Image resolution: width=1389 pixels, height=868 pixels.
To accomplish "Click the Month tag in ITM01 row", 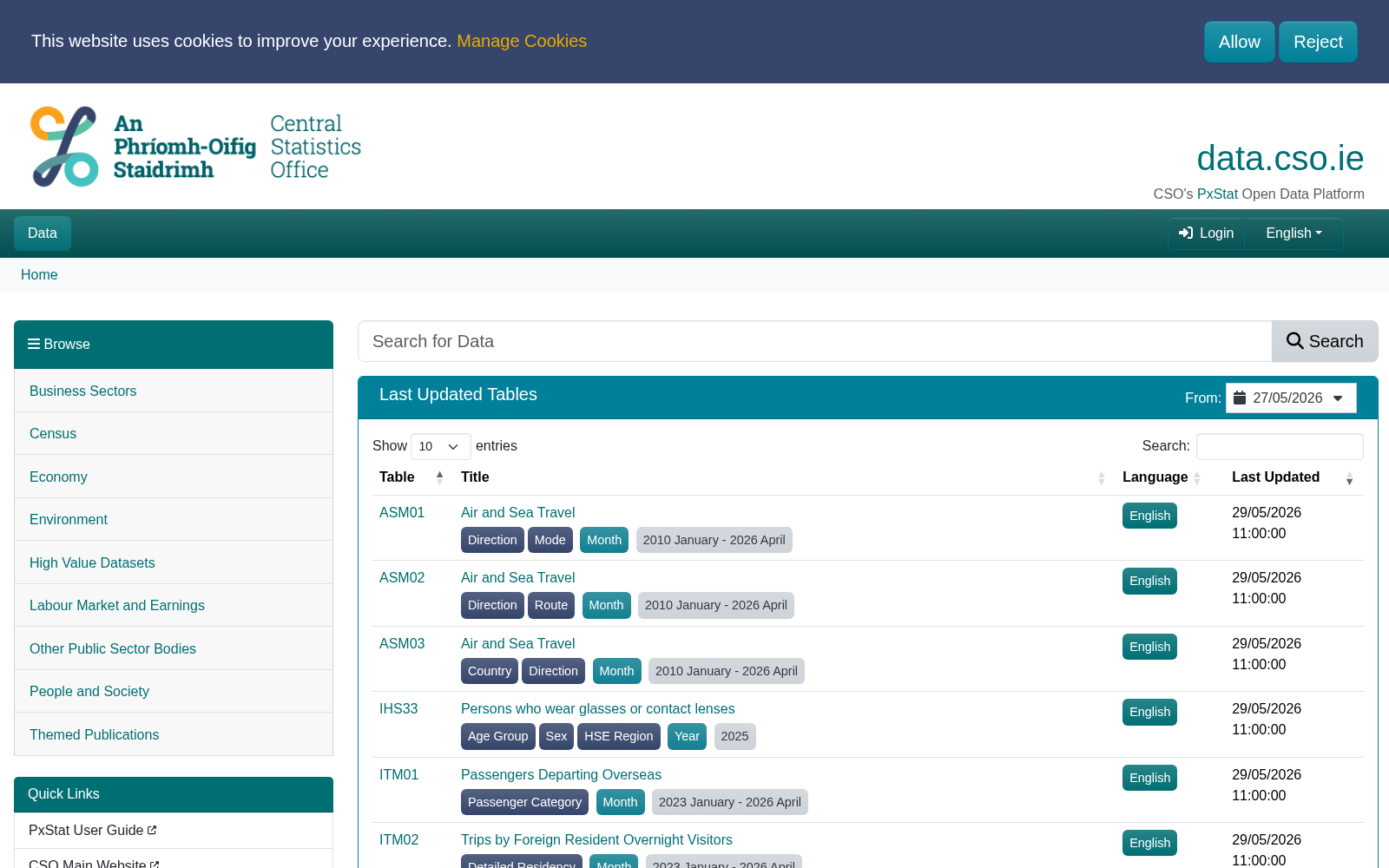I will [x=620, y=802].
